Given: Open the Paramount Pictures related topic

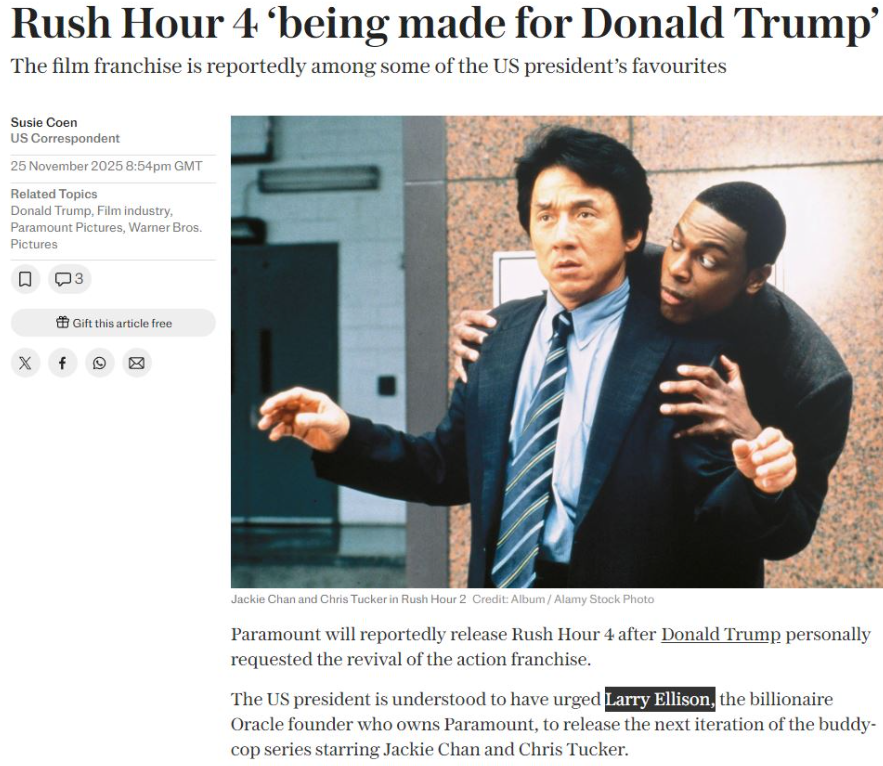Looking at the screenshot, I should click(66, 228).
